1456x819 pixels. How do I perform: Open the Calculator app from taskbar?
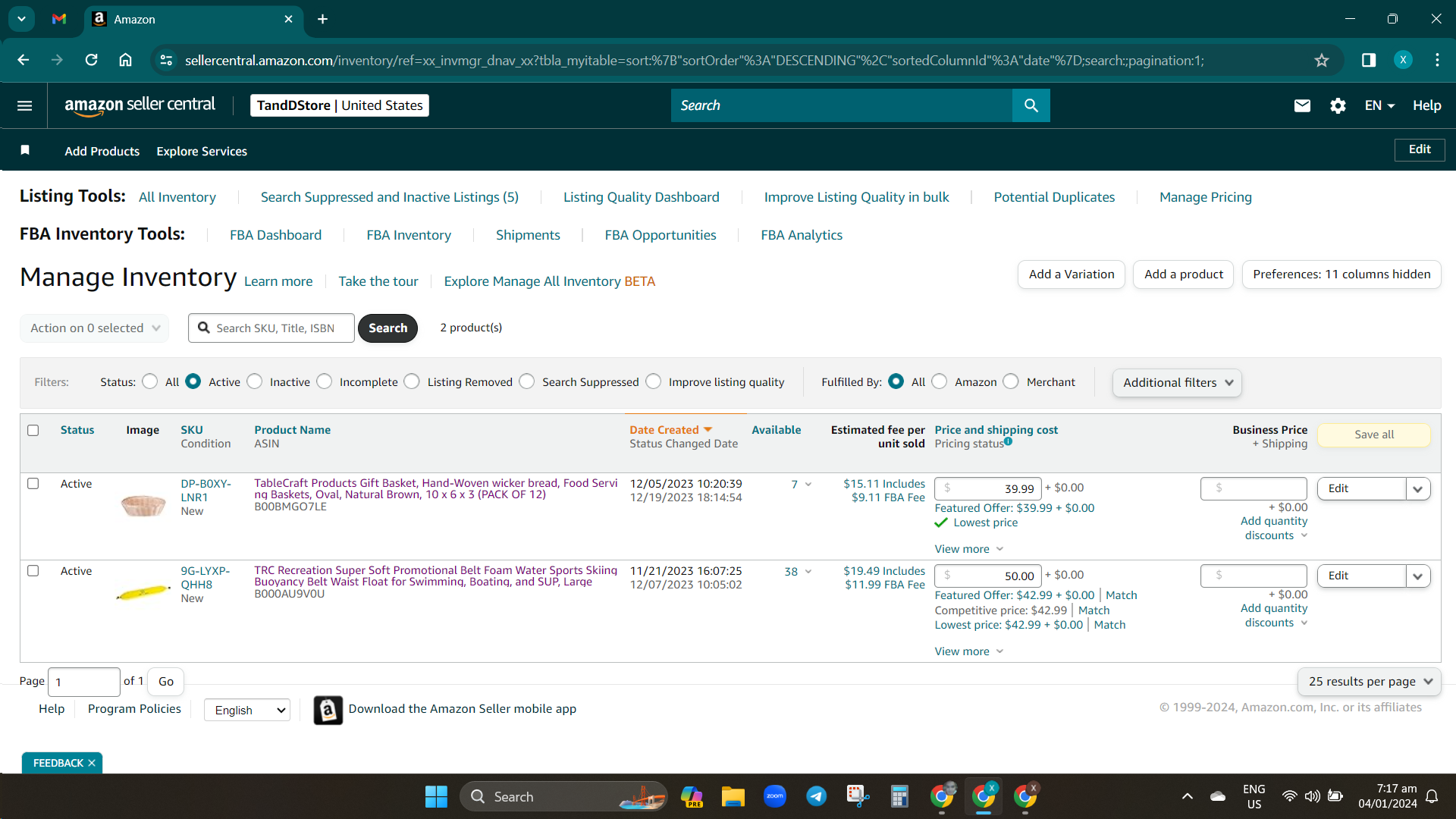[x=899, y=796]
